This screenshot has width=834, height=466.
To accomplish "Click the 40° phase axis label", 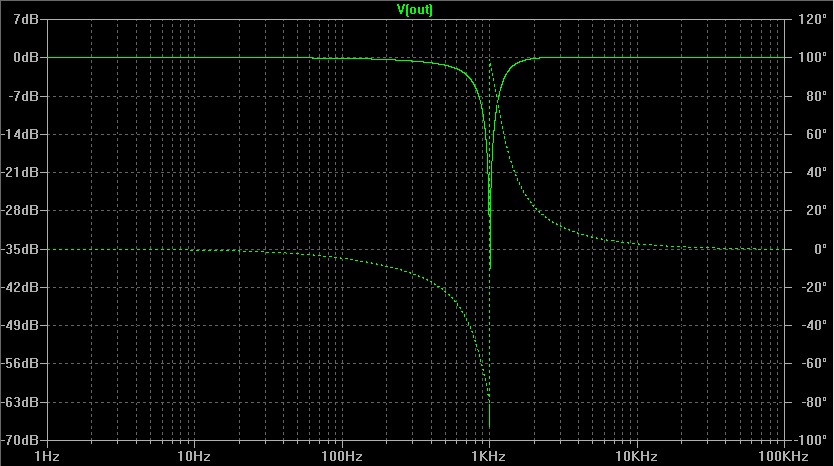I will pyautogui.click(x=816, y=172).
